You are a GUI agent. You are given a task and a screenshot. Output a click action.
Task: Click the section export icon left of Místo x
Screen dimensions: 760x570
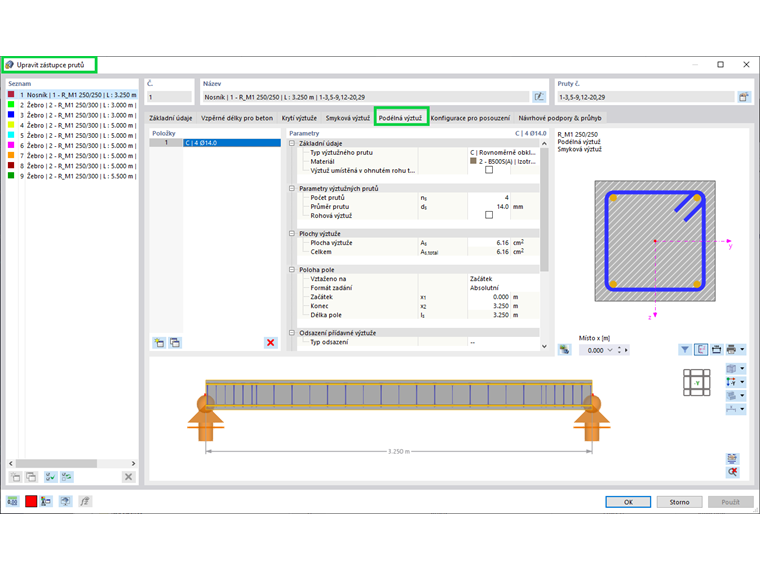click(x=564, y=349)
